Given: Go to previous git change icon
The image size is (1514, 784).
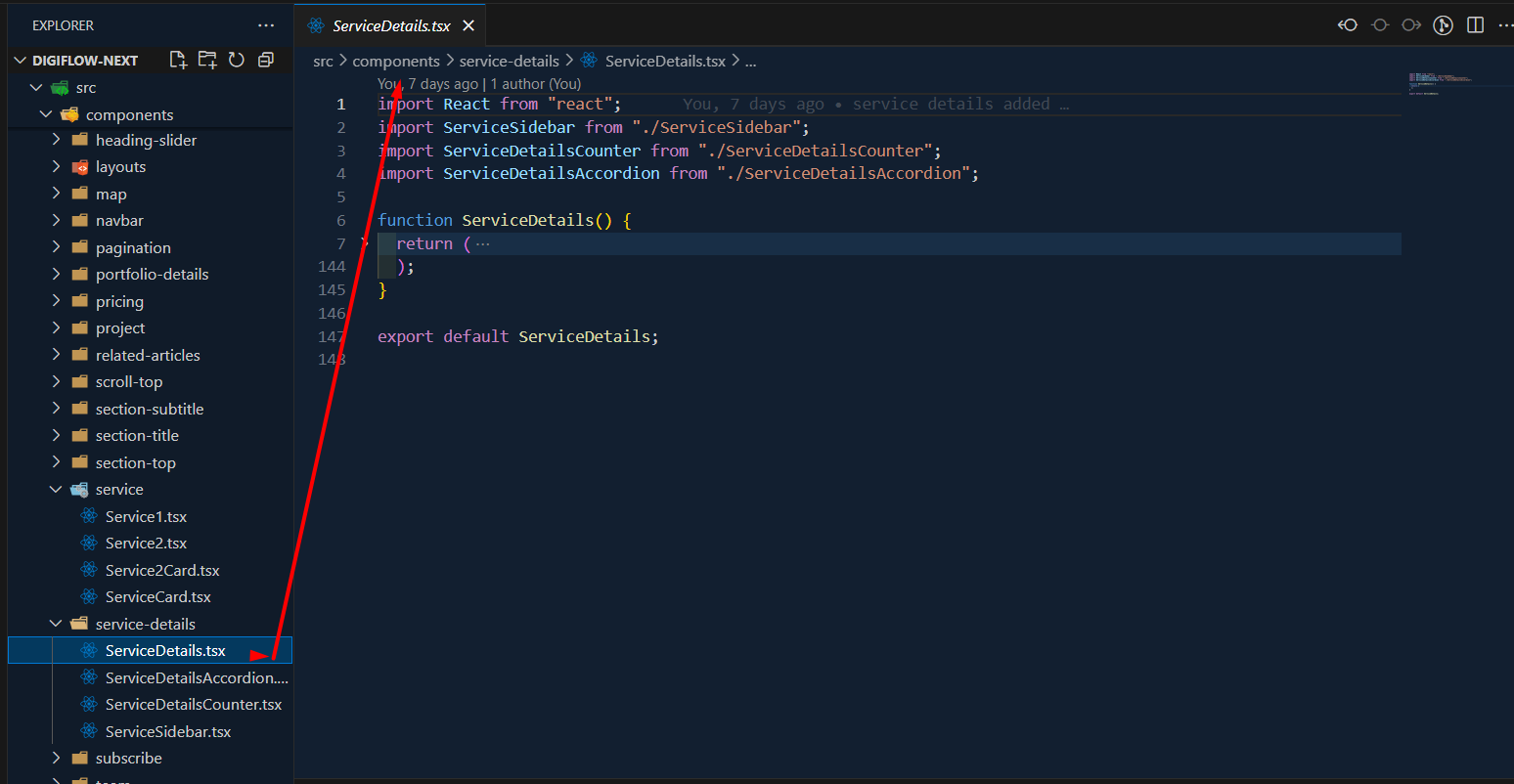Looking at the screenshot, I should tap(1348, 25).
